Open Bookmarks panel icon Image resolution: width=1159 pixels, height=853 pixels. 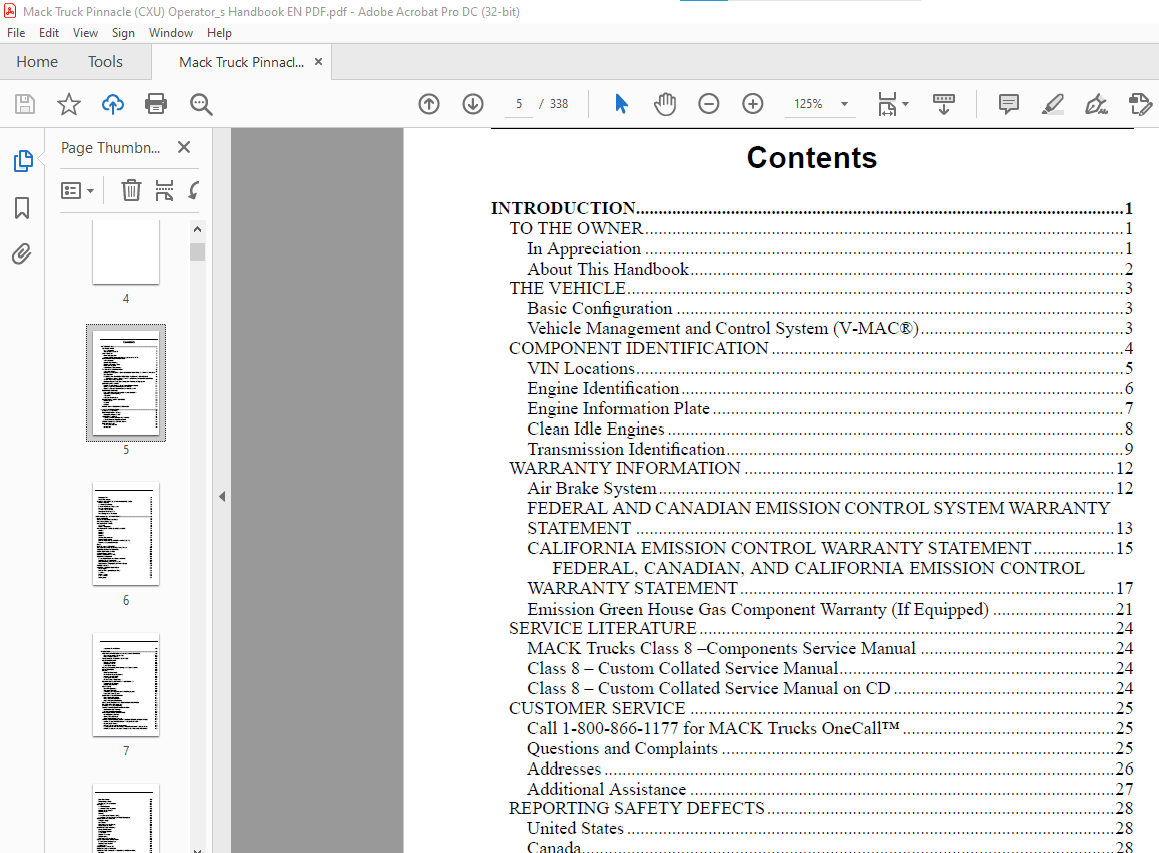click(x=22, y=208)
